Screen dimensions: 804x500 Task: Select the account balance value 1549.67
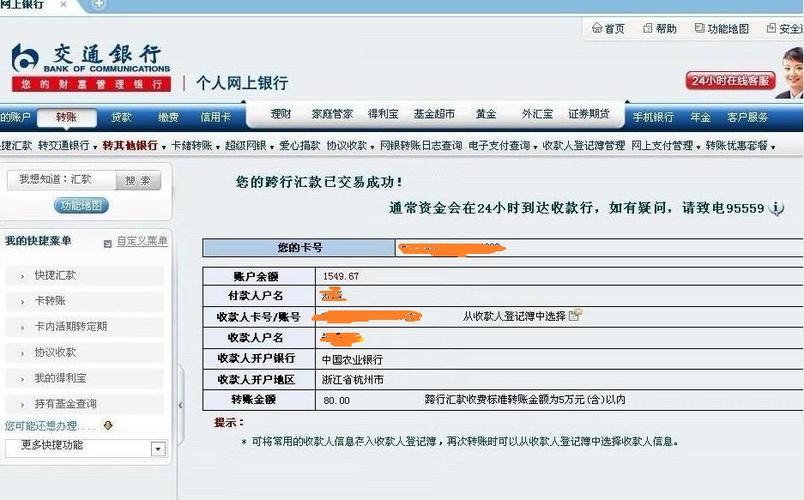pos(340,276)
